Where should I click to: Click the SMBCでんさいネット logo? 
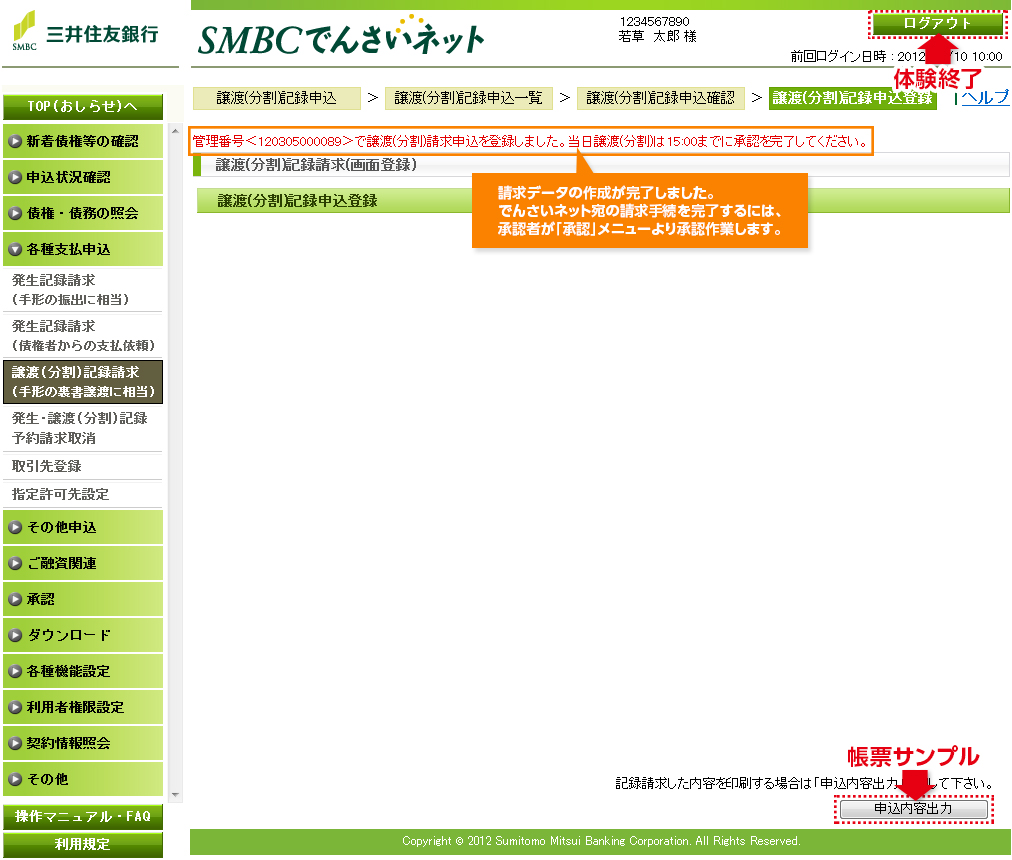point(341,36)
